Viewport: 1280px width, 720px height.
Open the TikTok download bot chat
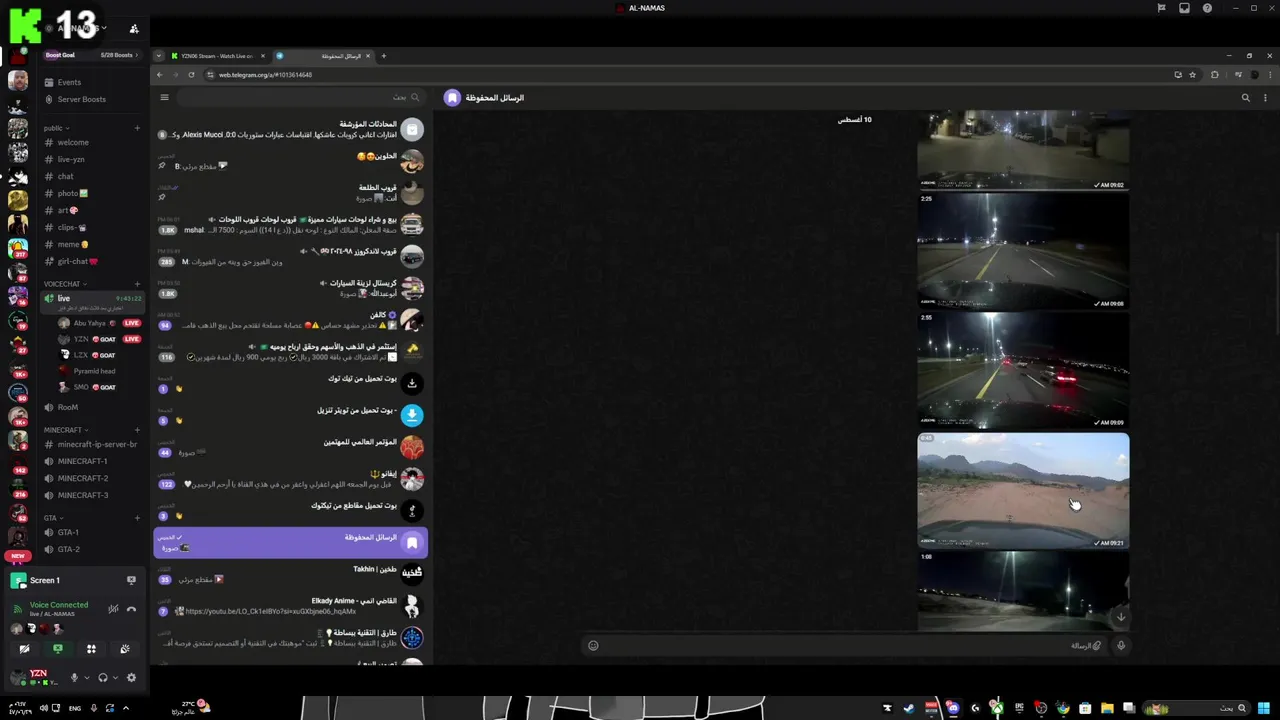[x=290, y=383]
